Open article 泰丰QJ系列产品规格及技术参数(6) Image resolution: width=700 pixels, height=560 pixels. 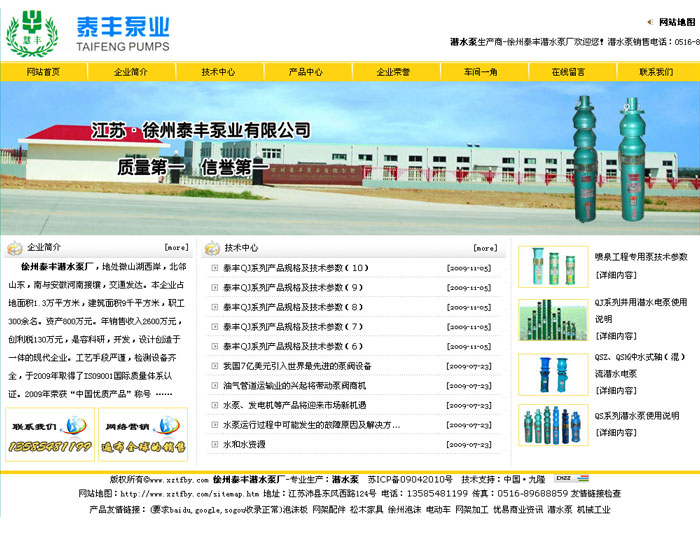tap(293, 347)
